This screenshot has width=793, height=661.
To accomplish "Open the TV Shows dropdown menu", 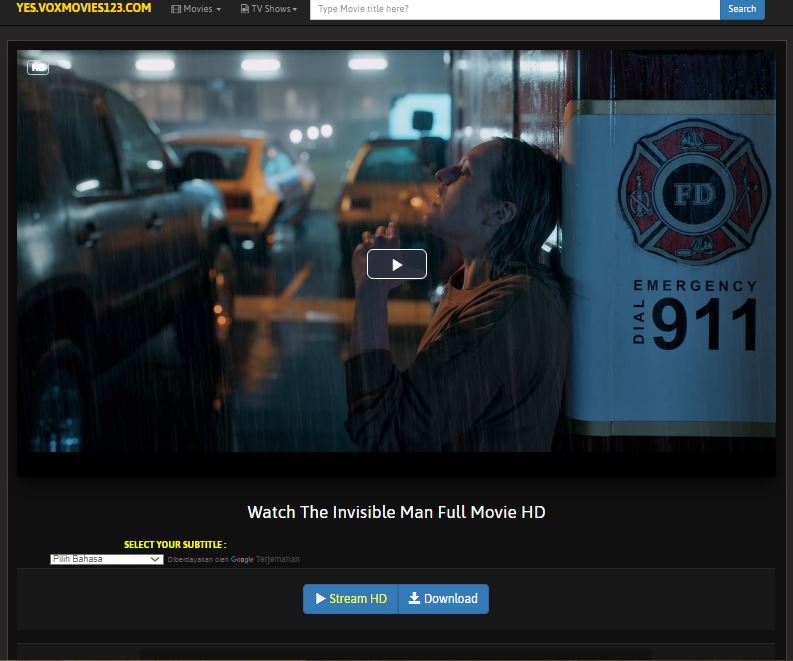I will 269,9.
